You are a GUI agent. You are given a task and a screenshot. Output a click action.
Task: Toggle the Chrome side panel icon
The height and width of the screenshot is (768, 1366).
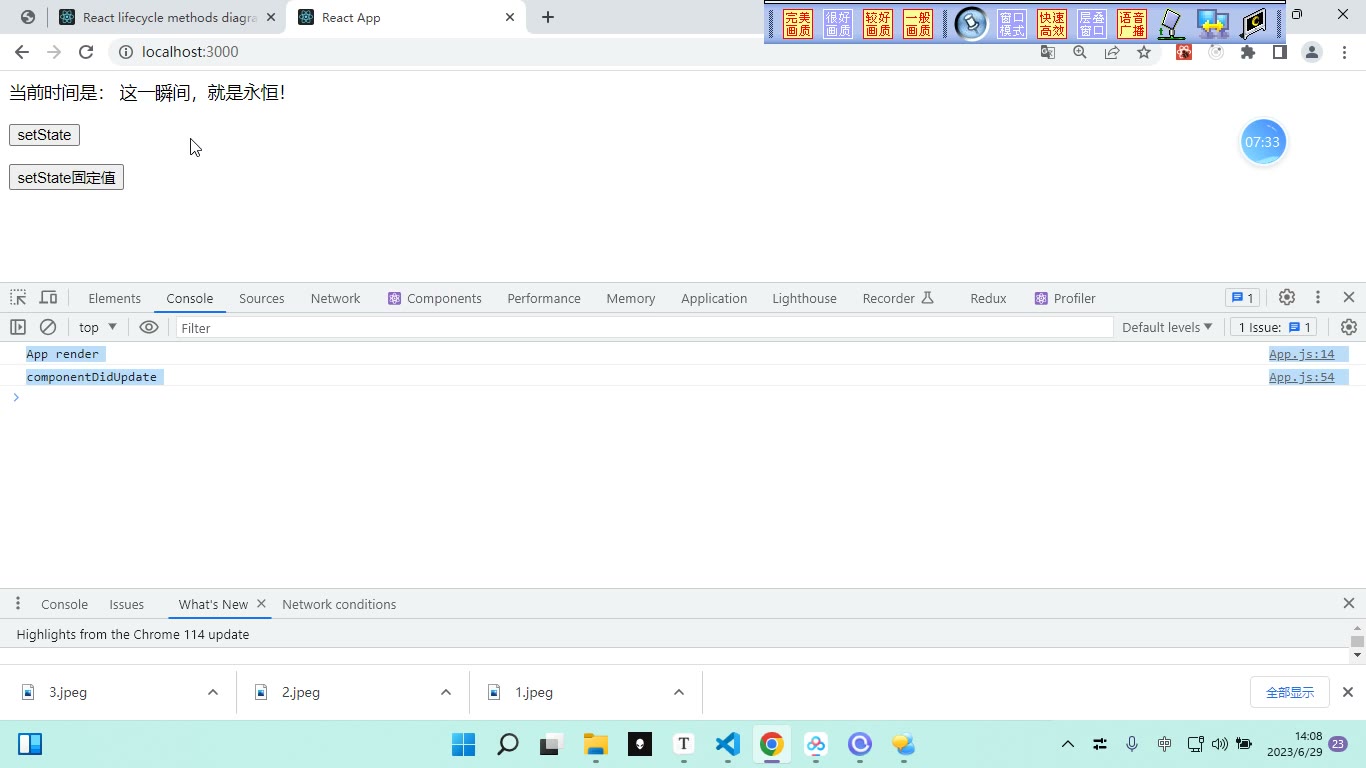point(1279,52)
